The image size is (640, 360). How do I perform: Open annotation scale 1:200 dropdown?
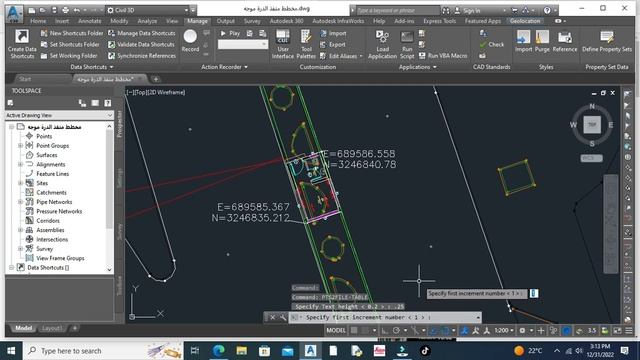[504, 331]
